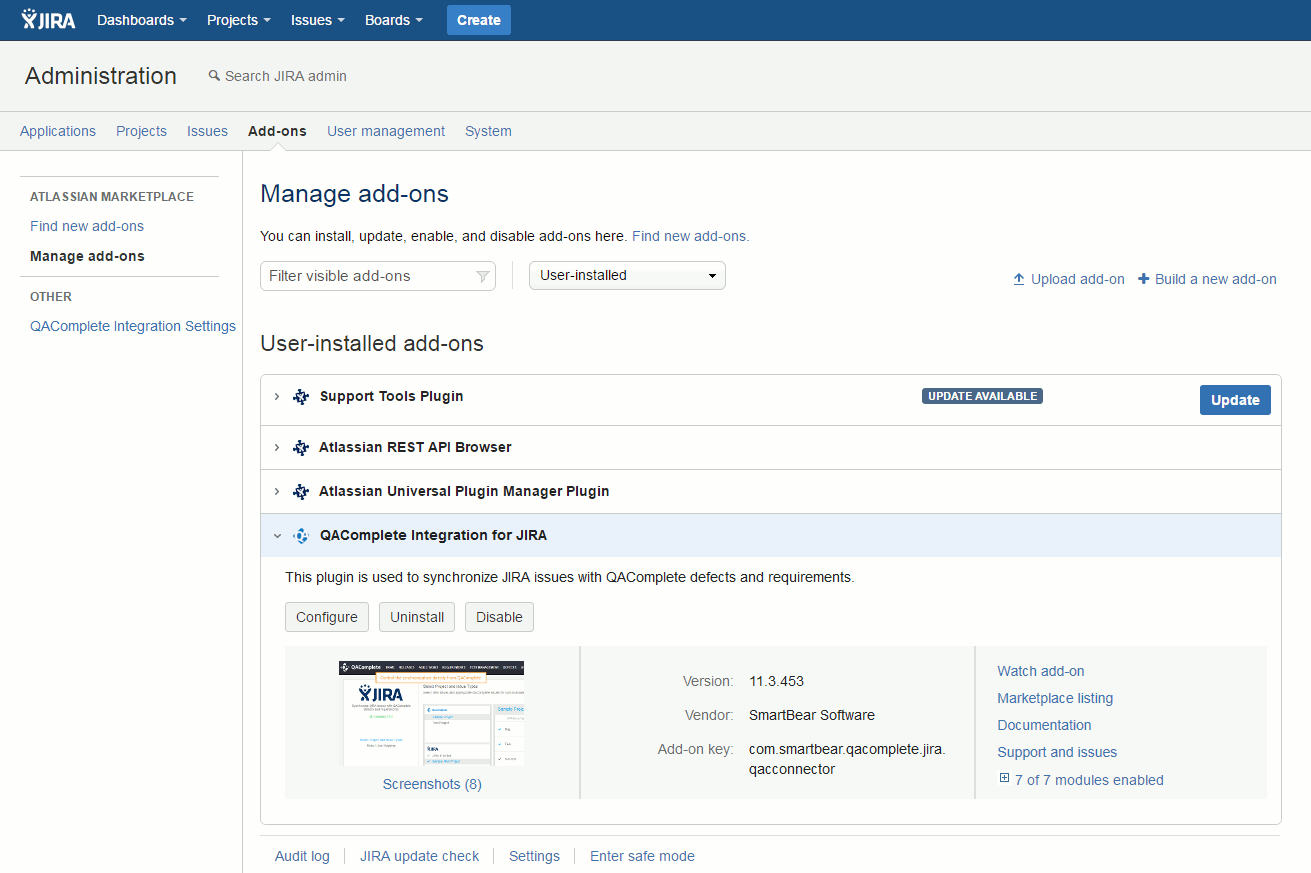Click the Universal Plugin Manager puzzle icon
Viewport: 1311px width, 873px height.
point(301,491)
